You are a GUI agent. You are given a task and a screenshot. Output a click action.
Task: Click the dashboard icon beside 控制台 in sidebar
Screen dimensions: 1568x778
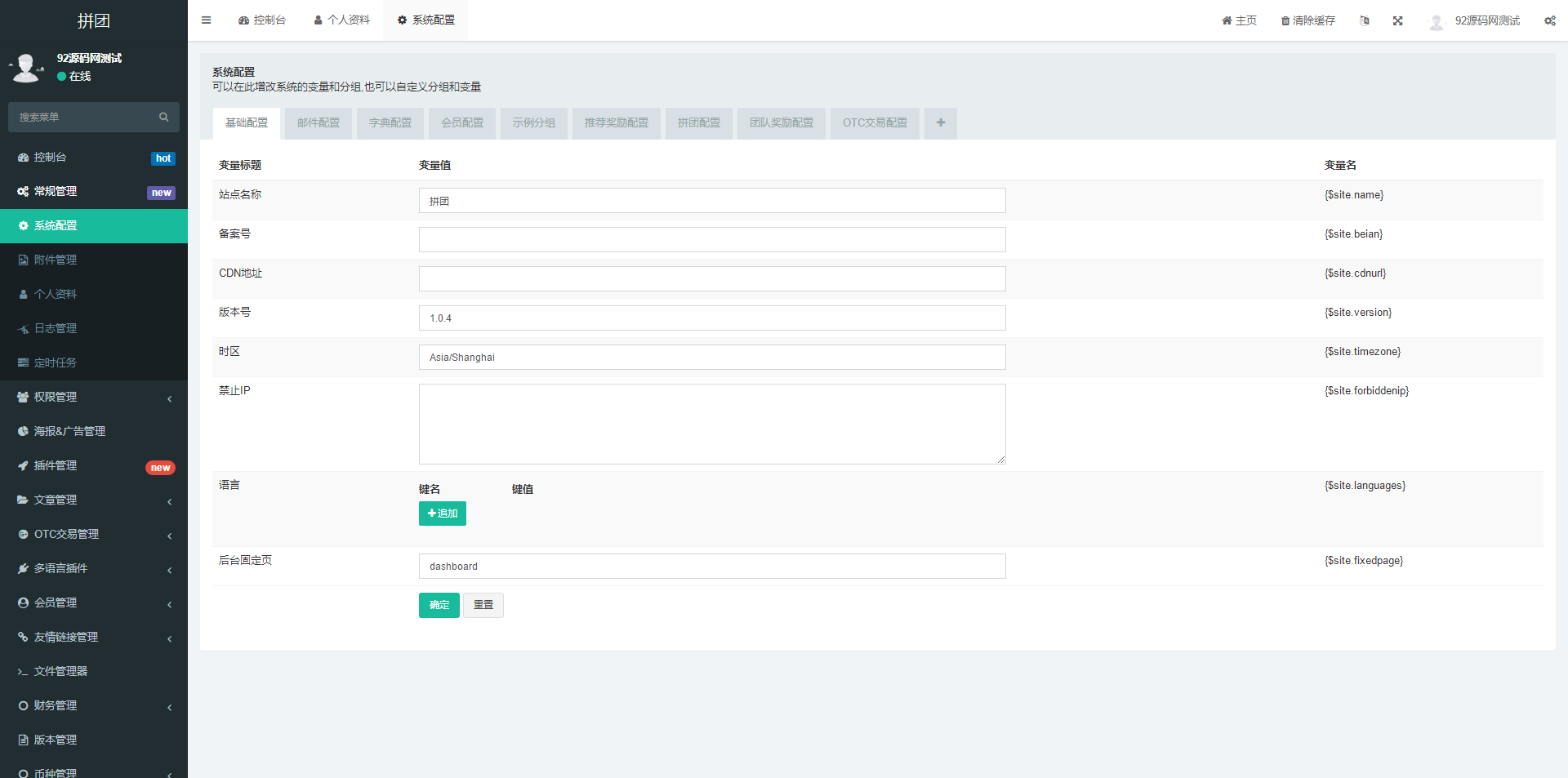23,157
